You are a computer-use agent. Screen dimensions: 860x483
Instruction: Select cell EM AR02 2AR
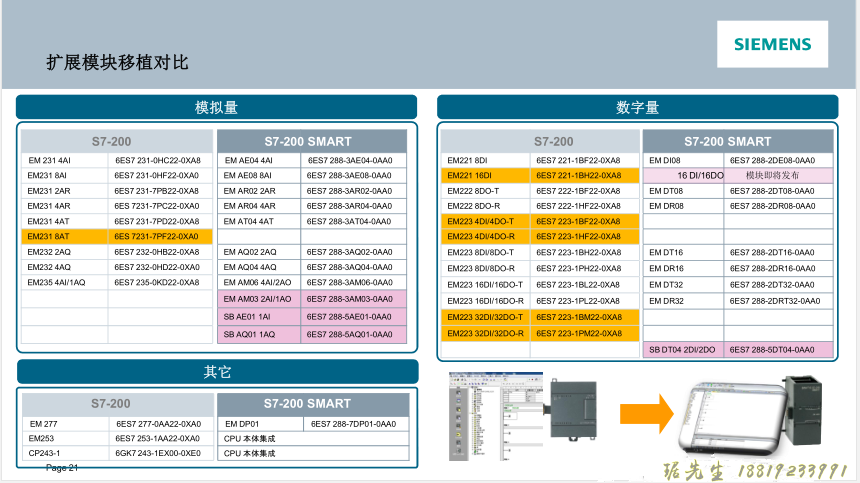259,191
